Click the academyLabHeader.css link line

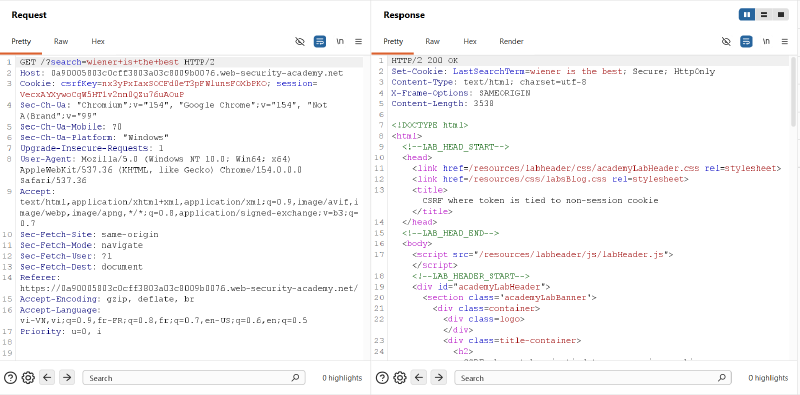click(x=597, y=168)
